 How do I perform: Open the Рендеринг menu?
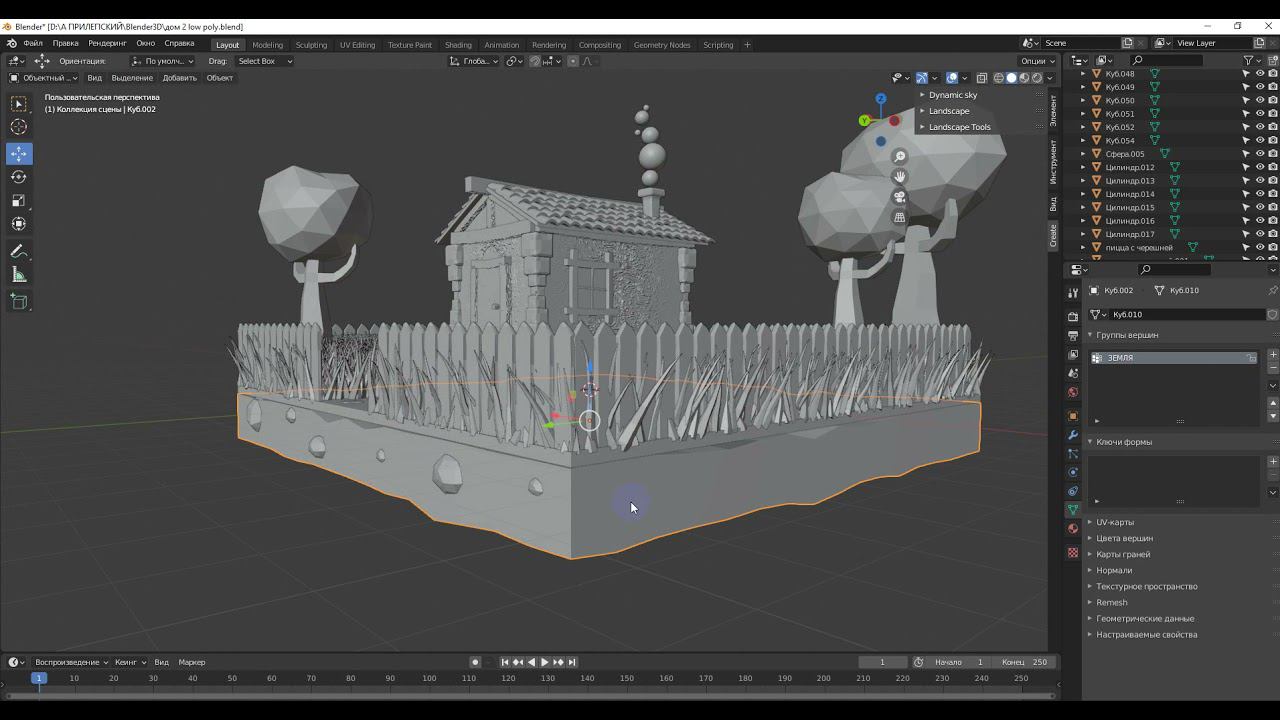tap(107, 44)
